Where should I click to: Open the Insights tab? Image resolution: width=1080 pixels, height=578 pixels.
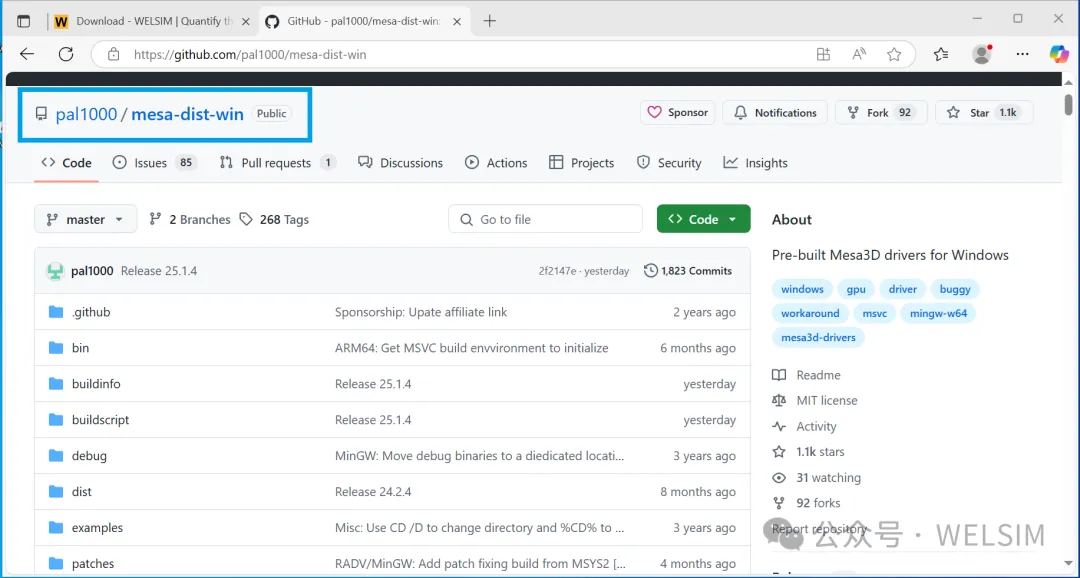(756, 163)
